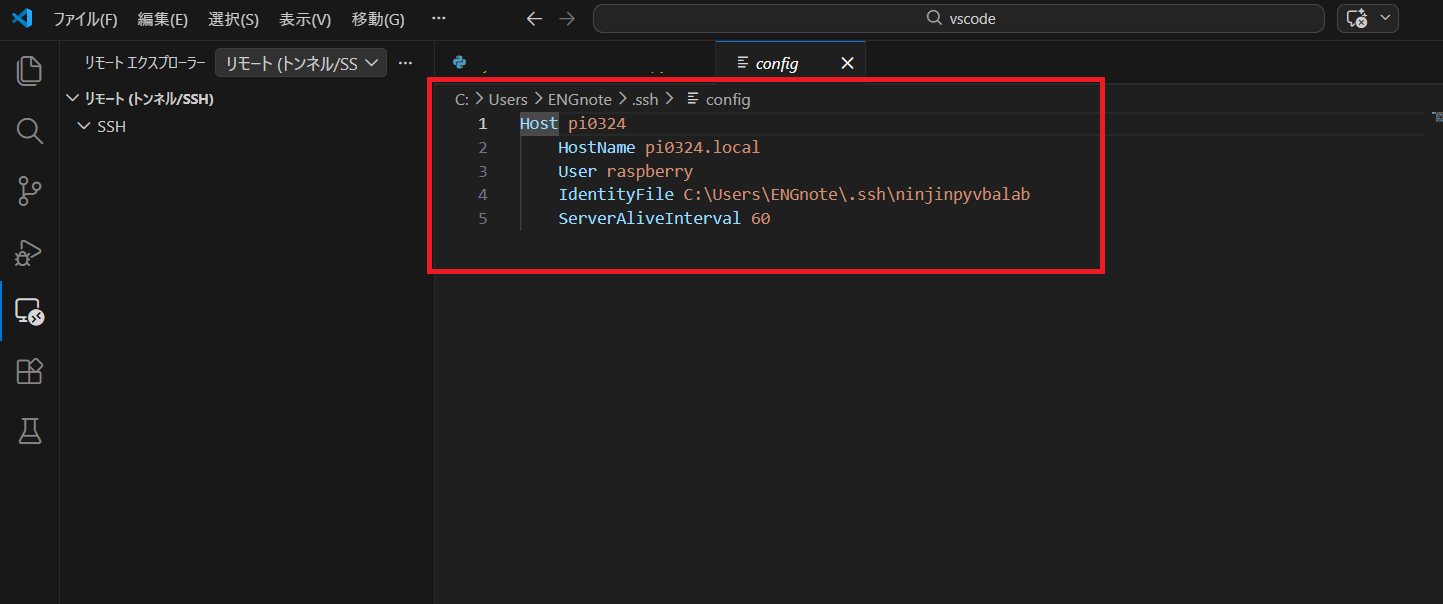Image resolution: width=1443 pixels, height=604 pixels.
Task: Click the back navigation arrow
Action: click(x=534, y=19)
